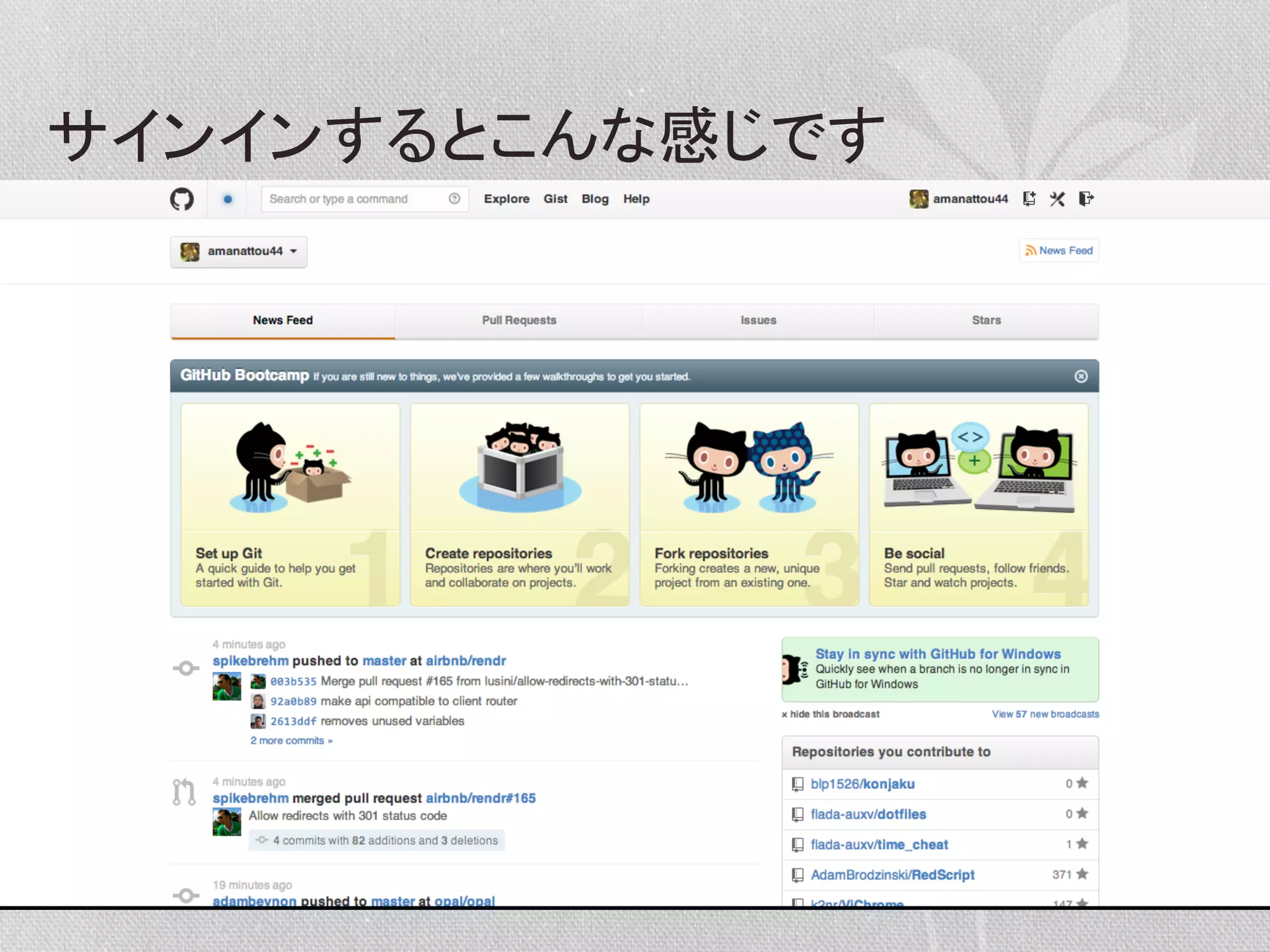Image resolution: width=1270 pixels, height=952 pixels.
Task: Click spikebrehm avatar in push event
Action: pos(227,686)
